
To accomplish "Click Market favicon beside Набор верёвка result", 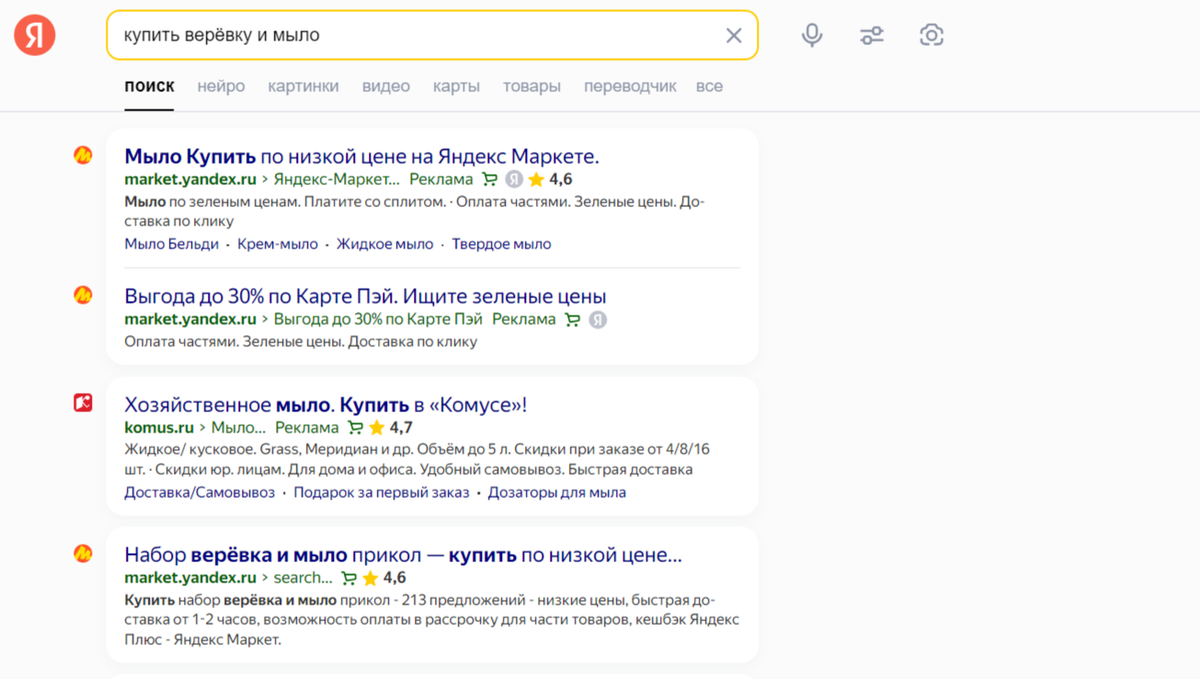I will (x=83, y=553).
